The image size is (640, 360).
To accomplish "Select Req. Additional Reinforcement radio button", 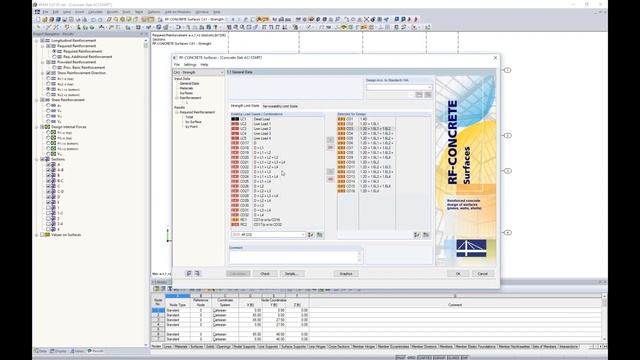I will (54, 57).
